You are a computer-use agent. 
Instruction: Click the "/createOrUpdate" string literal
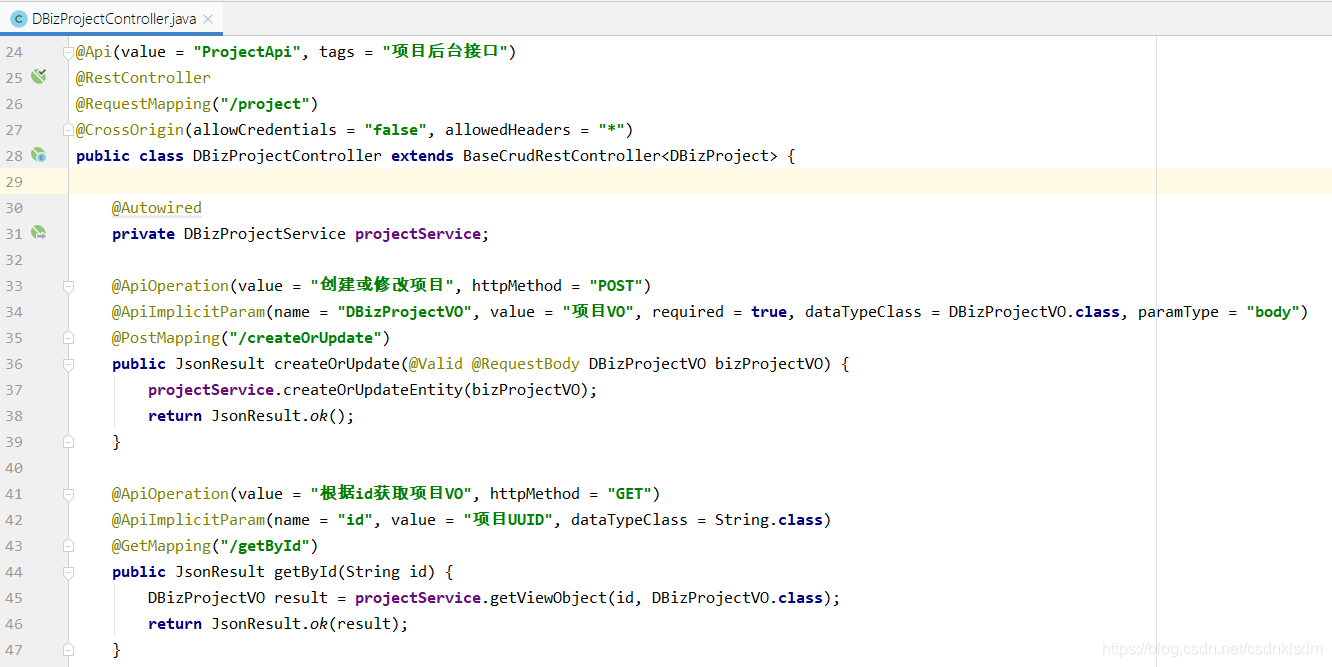click(x=305, y=337)
